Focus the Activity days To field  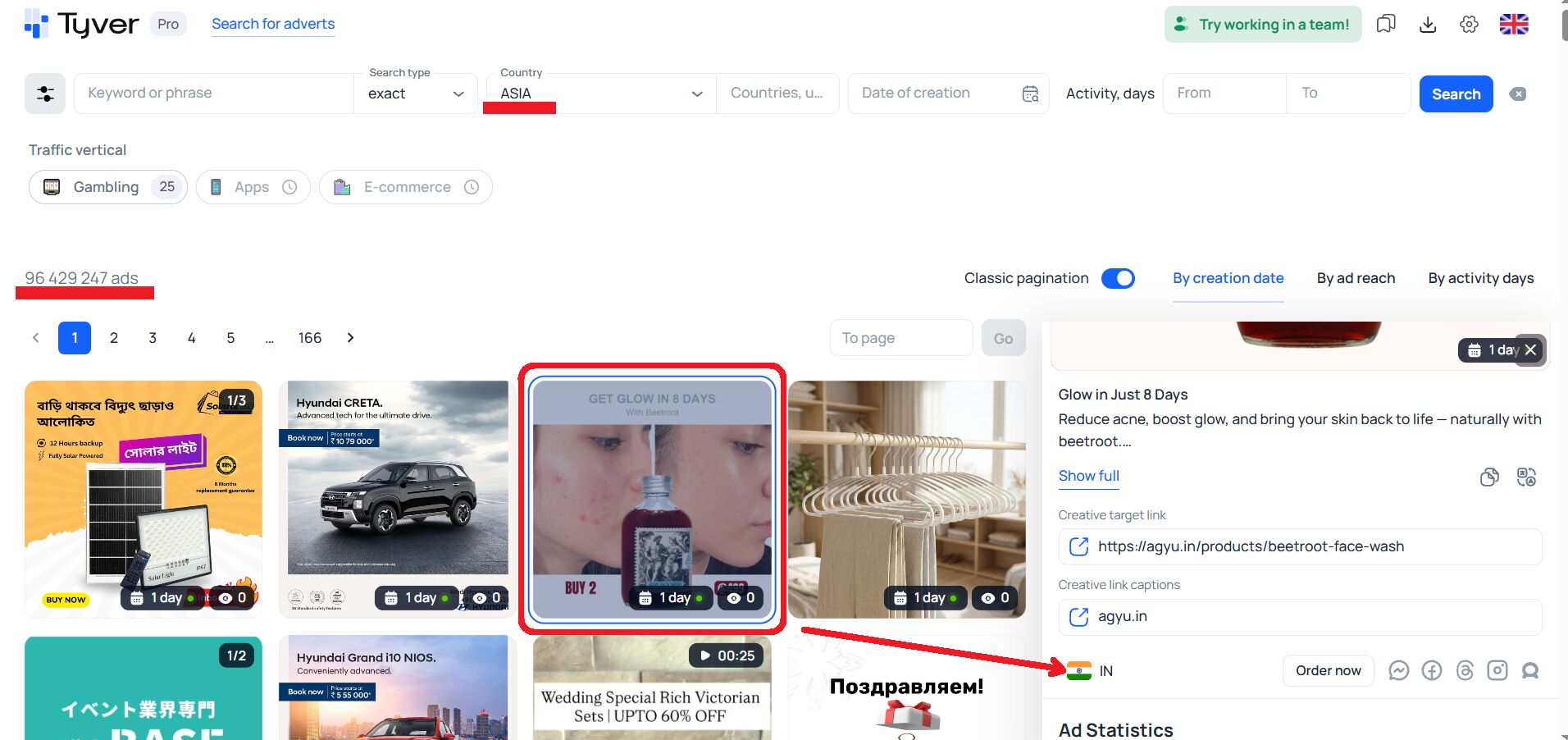[x=1349, y=94]
